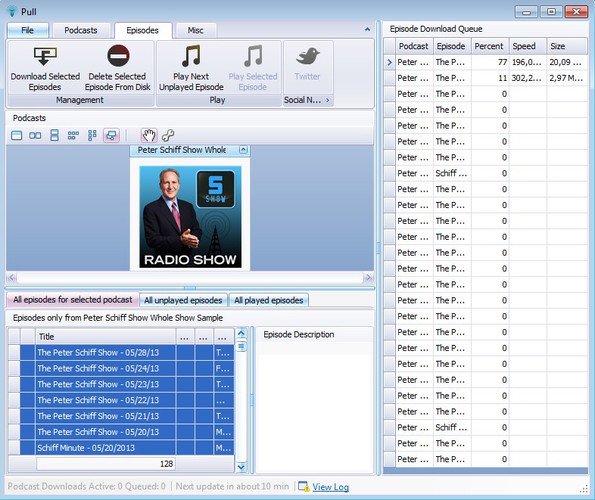Viewport: 595px width, 500px height.
Task: Collapse the ribbon with the up chevron
Action: tap(367, 29)
